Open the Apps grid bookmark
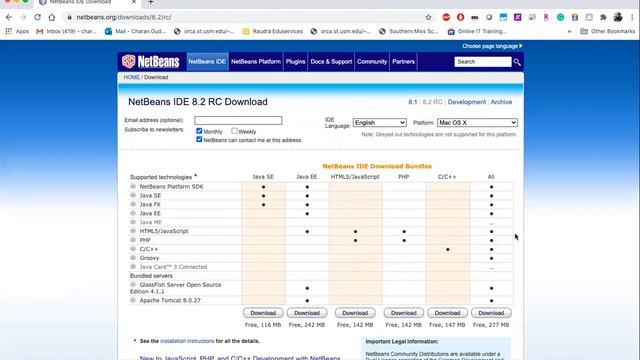640x360 pixels. (x=17, y=31)
